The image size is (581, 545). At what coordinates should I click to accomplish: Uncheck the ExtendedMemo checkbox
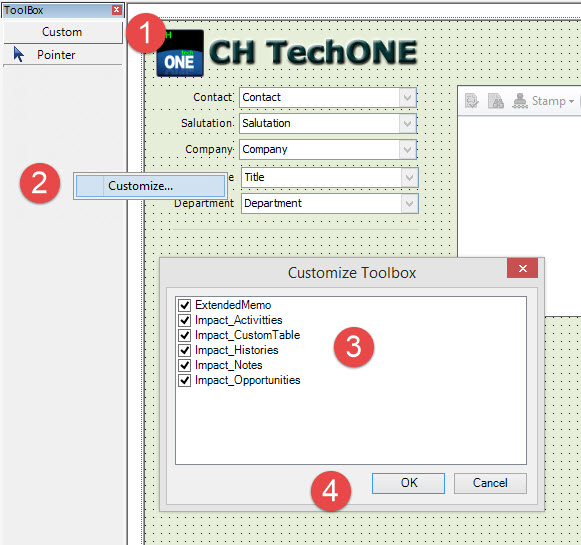[185, 305]
